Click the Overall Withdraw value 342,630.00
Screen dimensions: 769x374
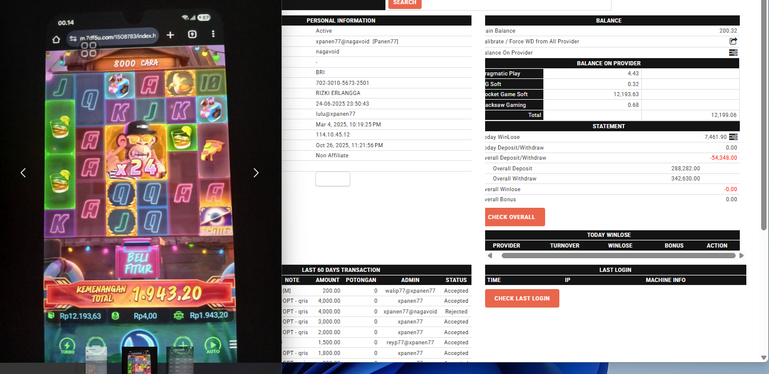[686, 179]
